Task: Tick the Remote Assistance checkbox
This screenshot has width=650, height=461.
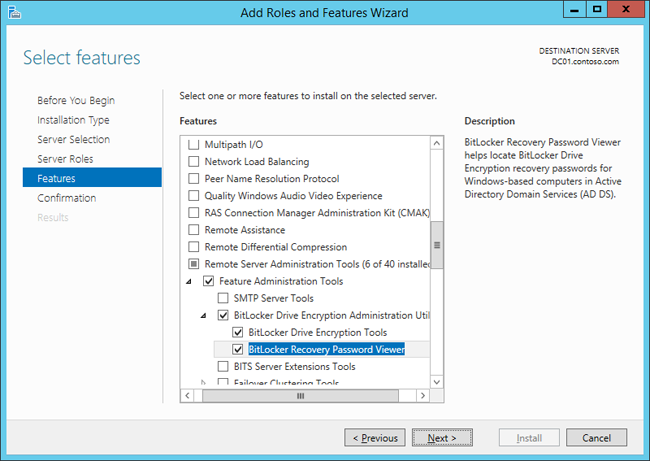Action: click(194, 230)
